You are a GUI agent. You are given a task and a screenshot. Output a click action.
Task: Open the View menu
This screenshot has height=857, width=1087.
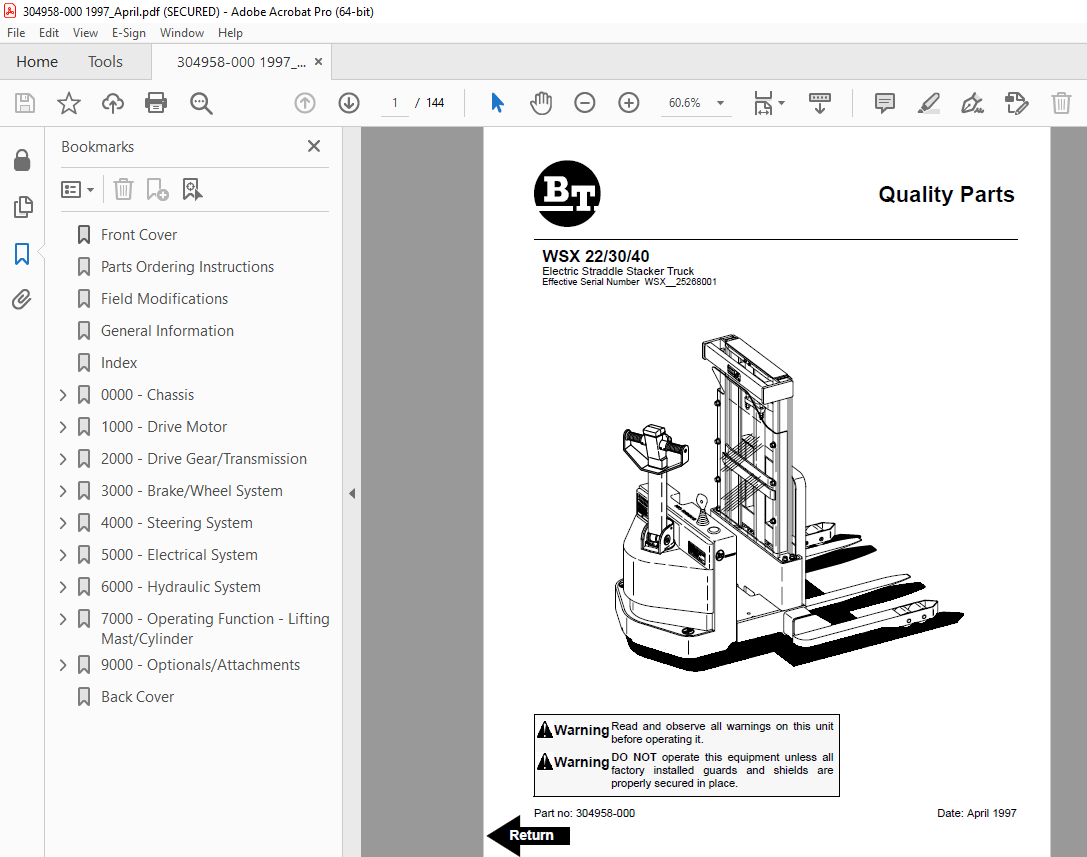tap(85, 33)
